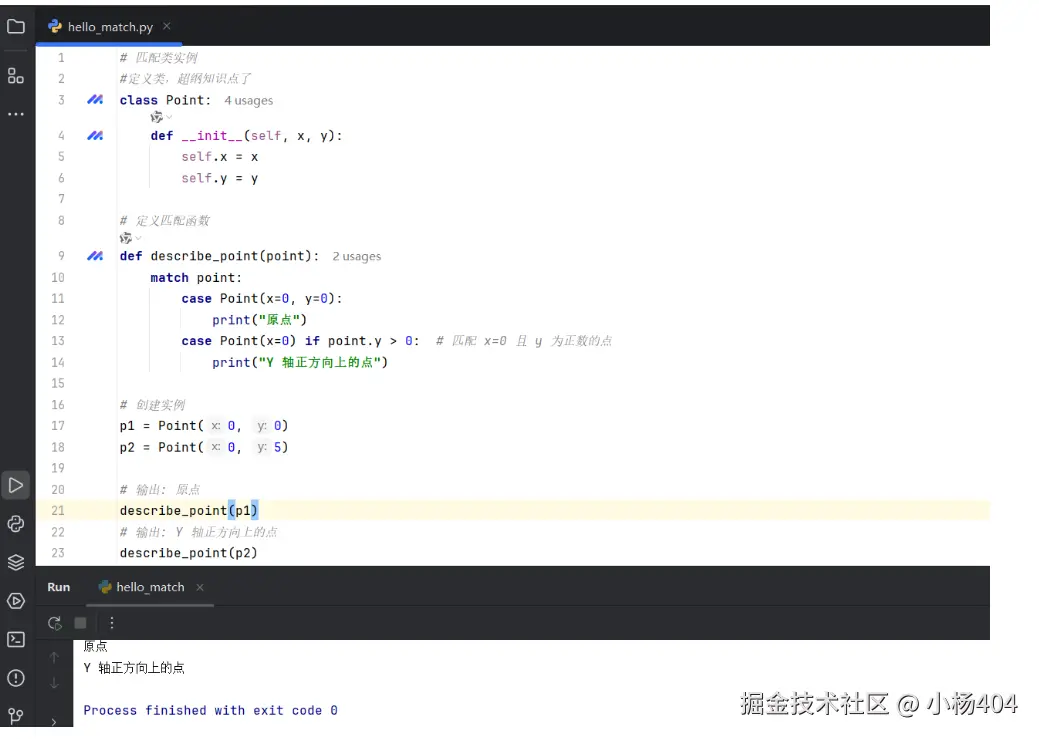
Task: Show more tool windows ellipsis
Action: point(16,114)
